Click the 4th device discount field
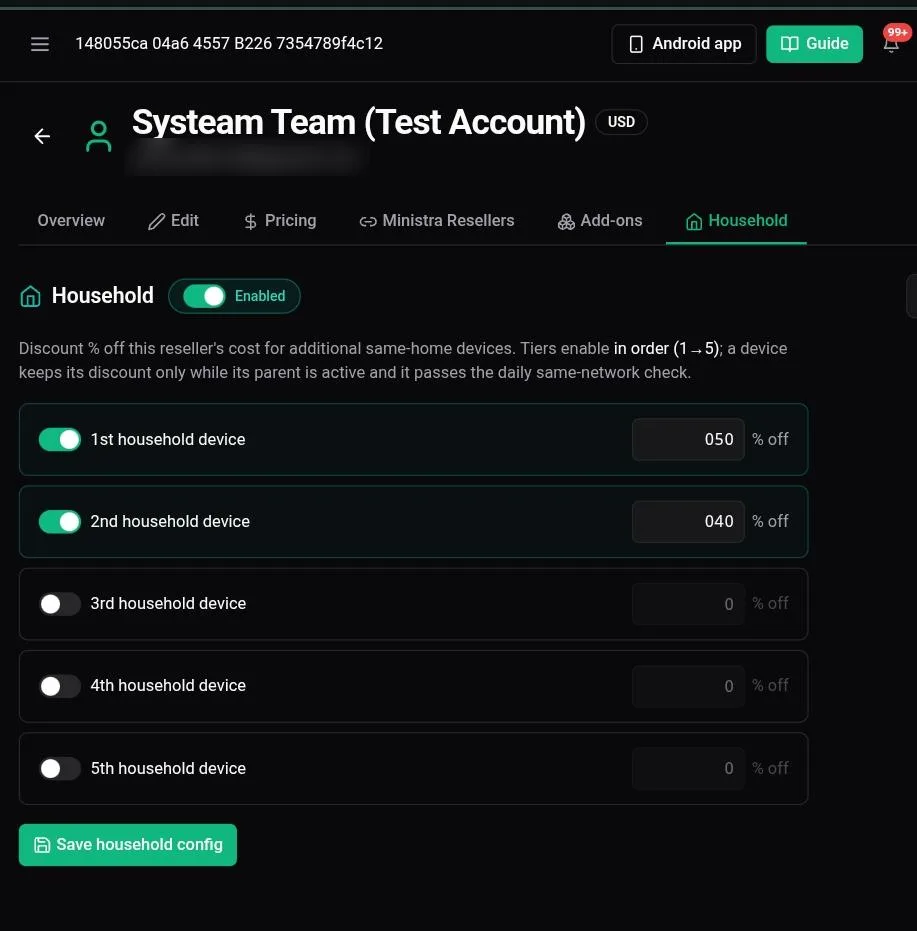 pyautogui.click(x=688, y=686)
